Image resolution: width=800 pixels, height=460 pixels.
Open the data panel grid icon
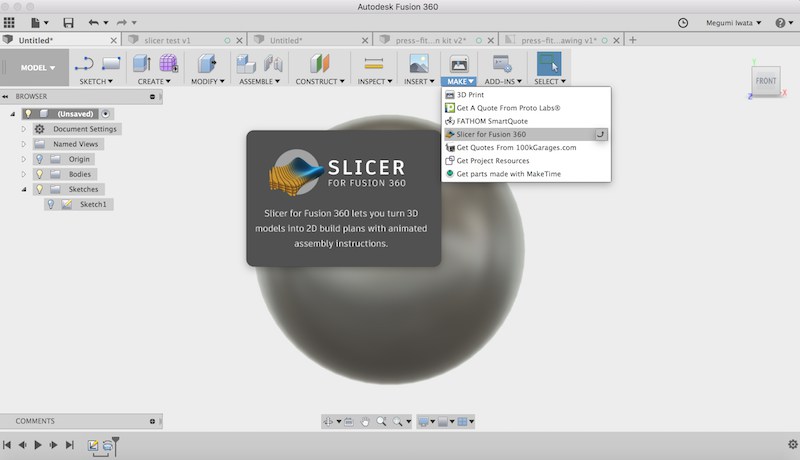9,22
